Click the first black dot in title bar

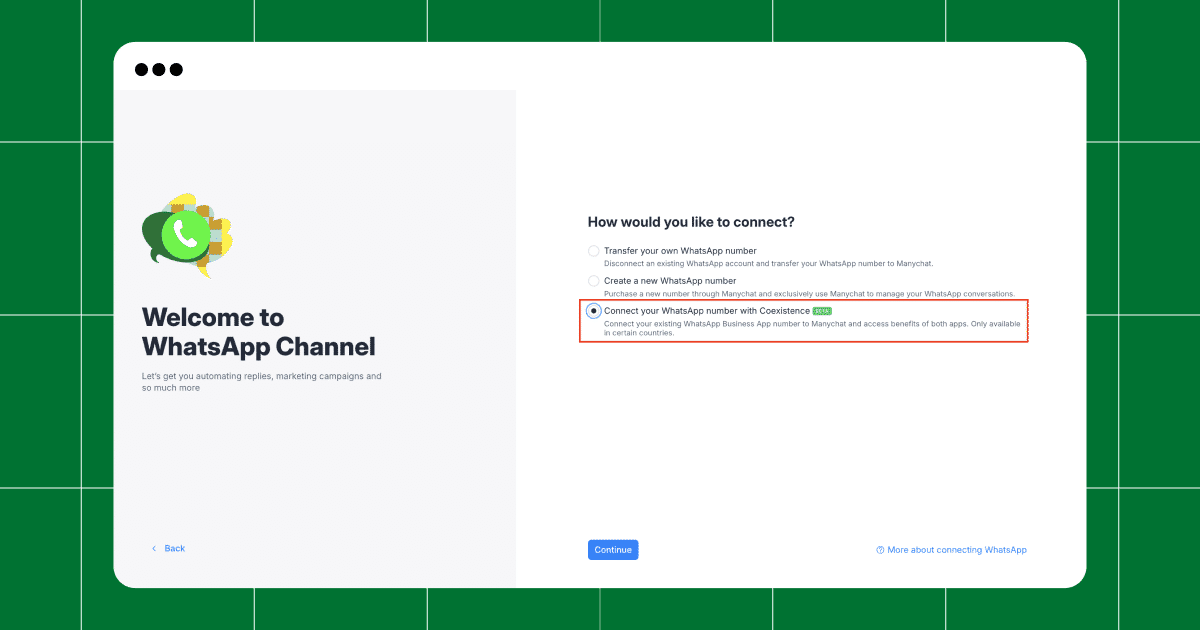(142, 69)
